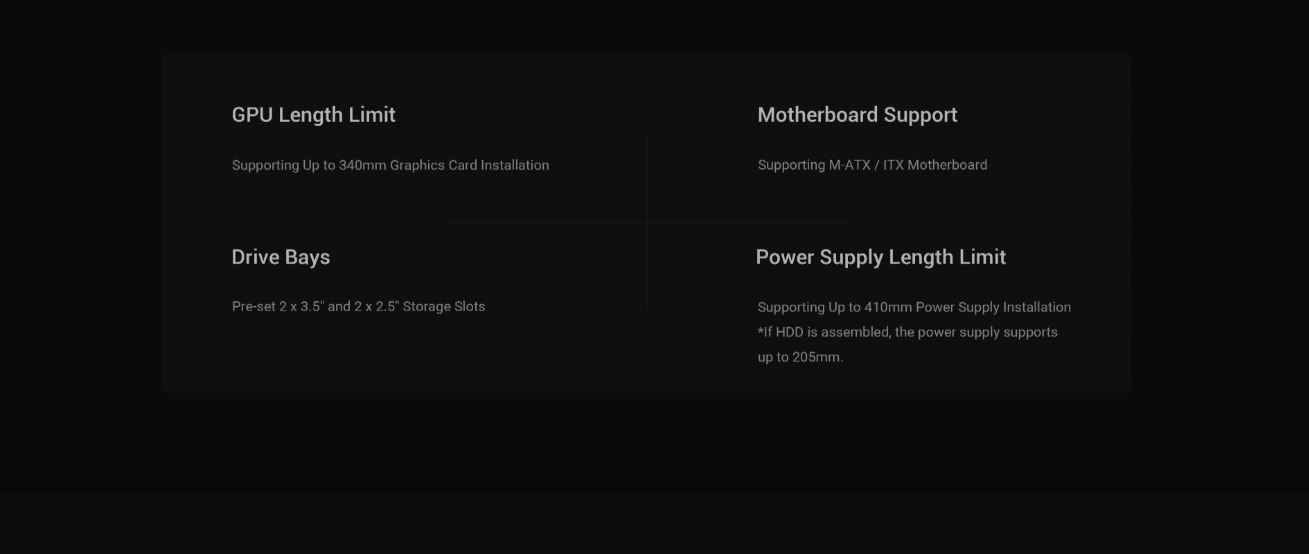Click the horizontal divider between spec rows
Viewport: 1309px width, 554px height.
point(647,222)
